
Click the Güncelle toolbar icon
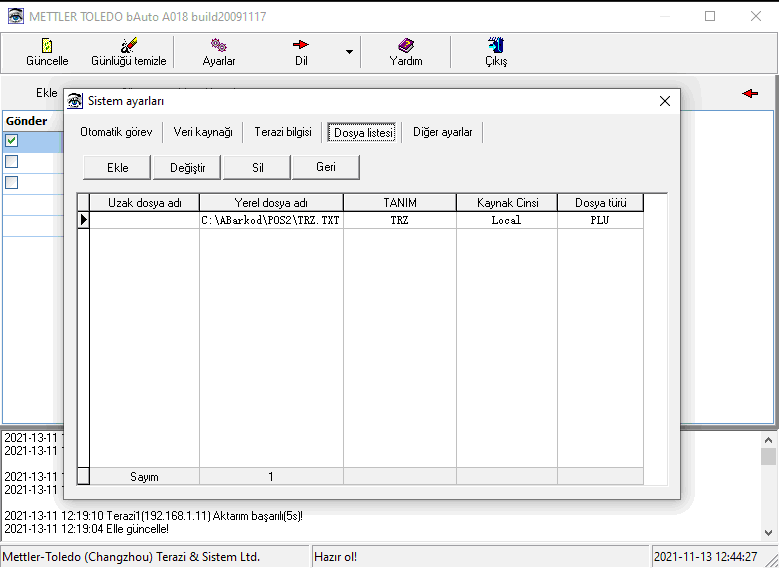coord(47,46)
